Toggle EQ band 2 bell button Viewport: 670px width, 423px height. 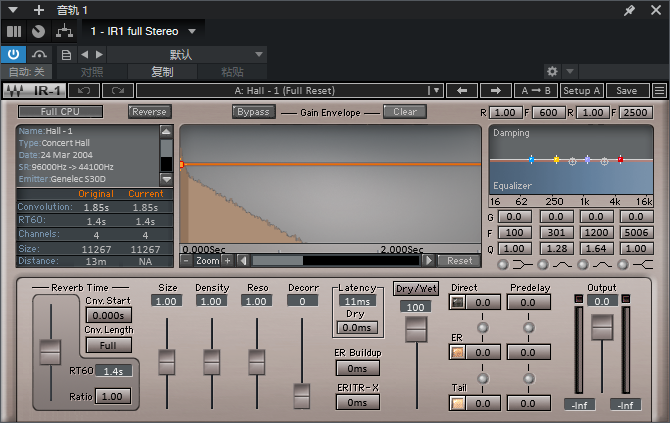tap(543, 265)
